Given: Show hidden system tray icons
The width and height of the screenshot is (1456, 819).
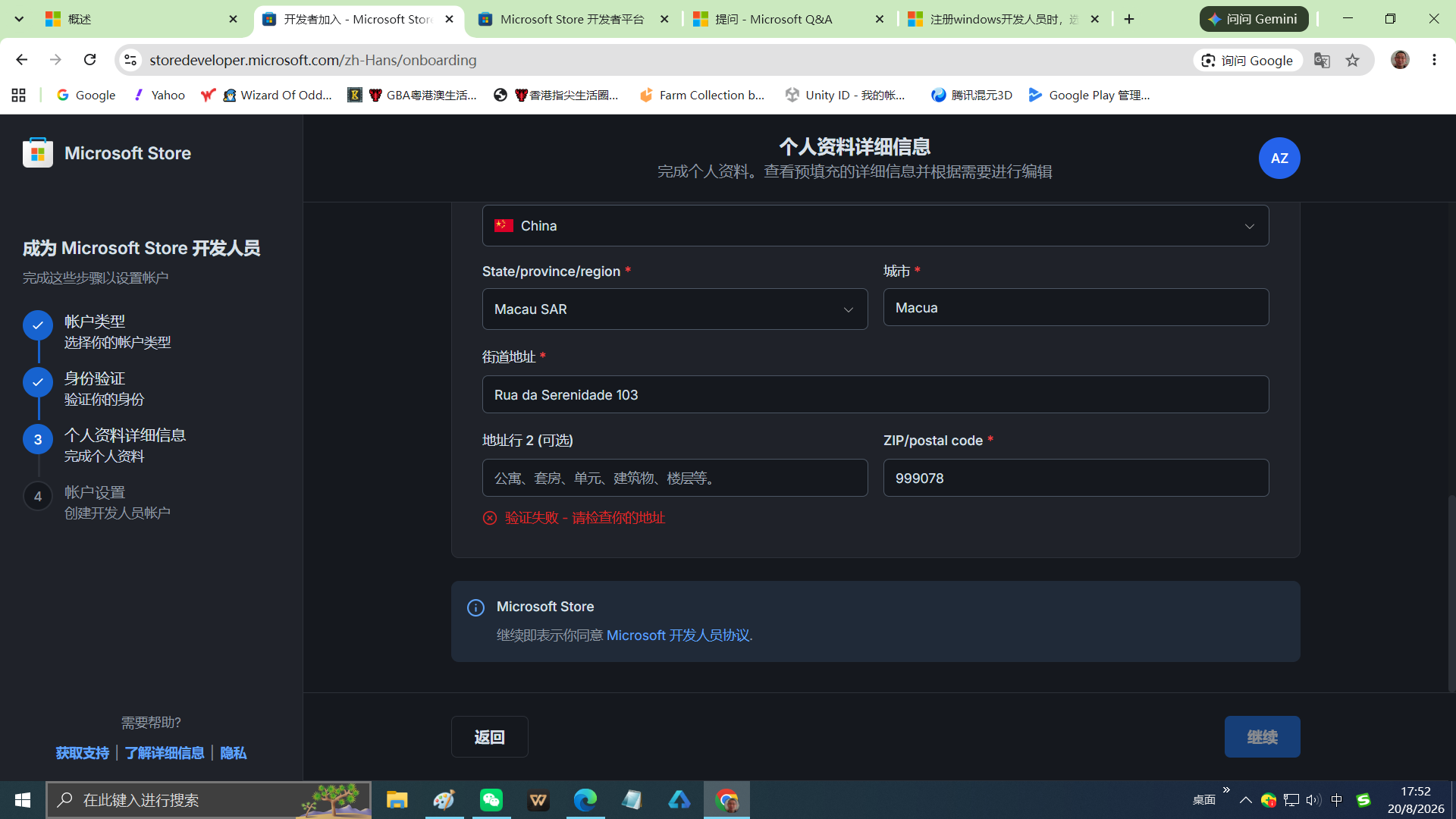Looking at the screenshot, I should click(1245, 800).
